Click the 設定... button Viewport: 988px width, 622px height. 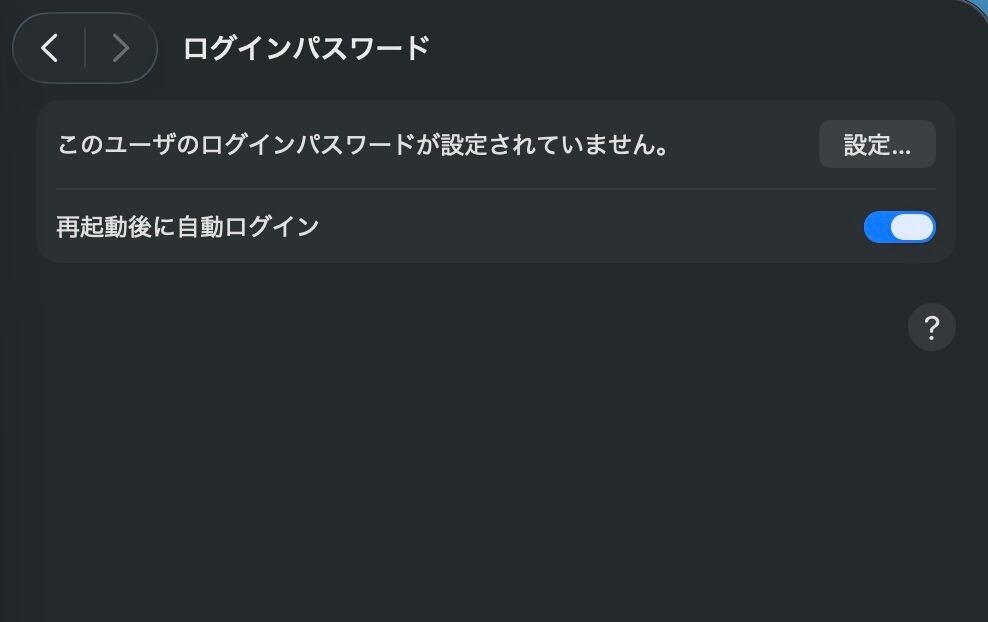tap(877, 145)
